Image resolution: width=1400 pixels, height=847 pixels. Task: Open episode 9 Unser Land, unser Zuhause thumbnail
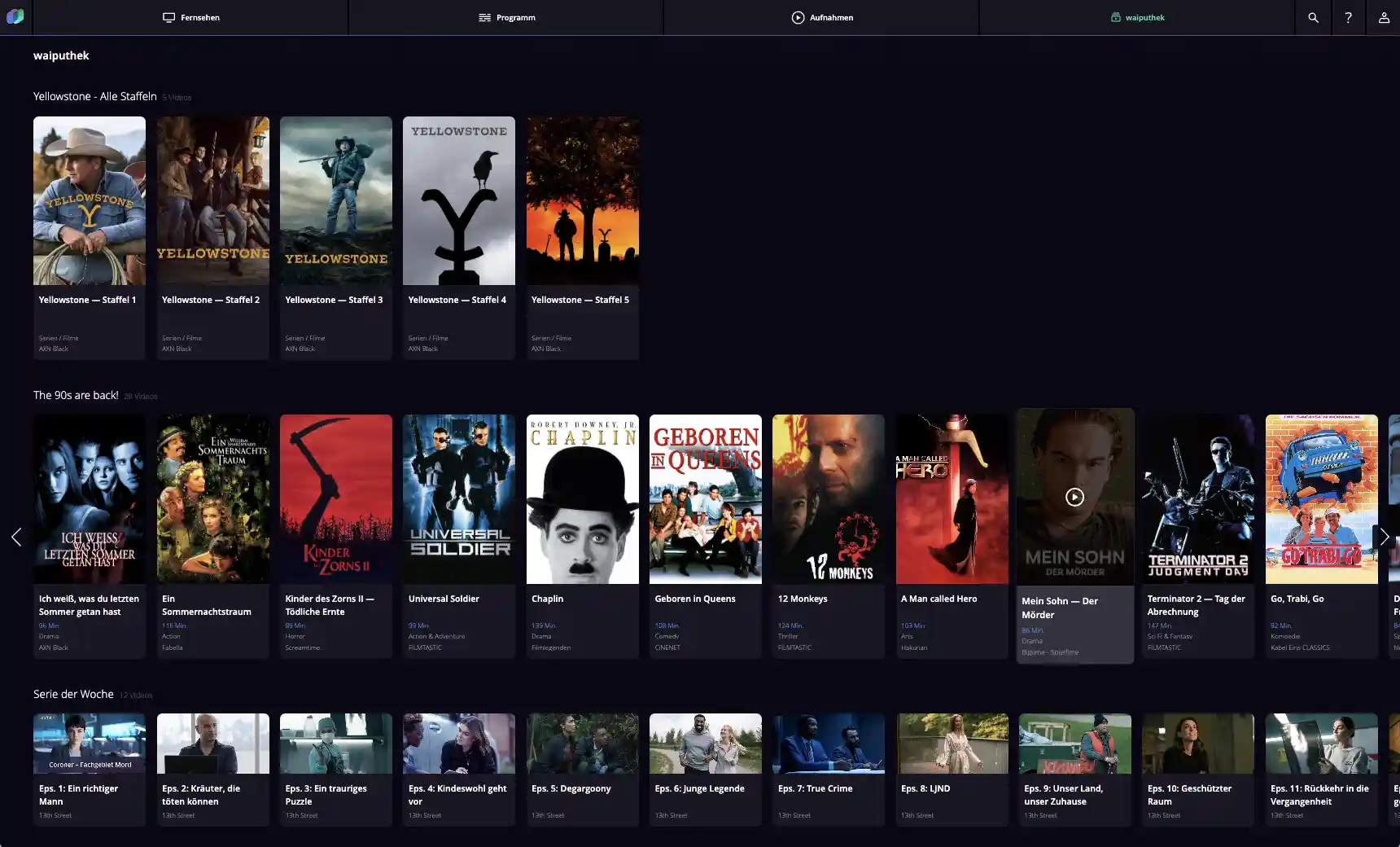(1075, 744)
